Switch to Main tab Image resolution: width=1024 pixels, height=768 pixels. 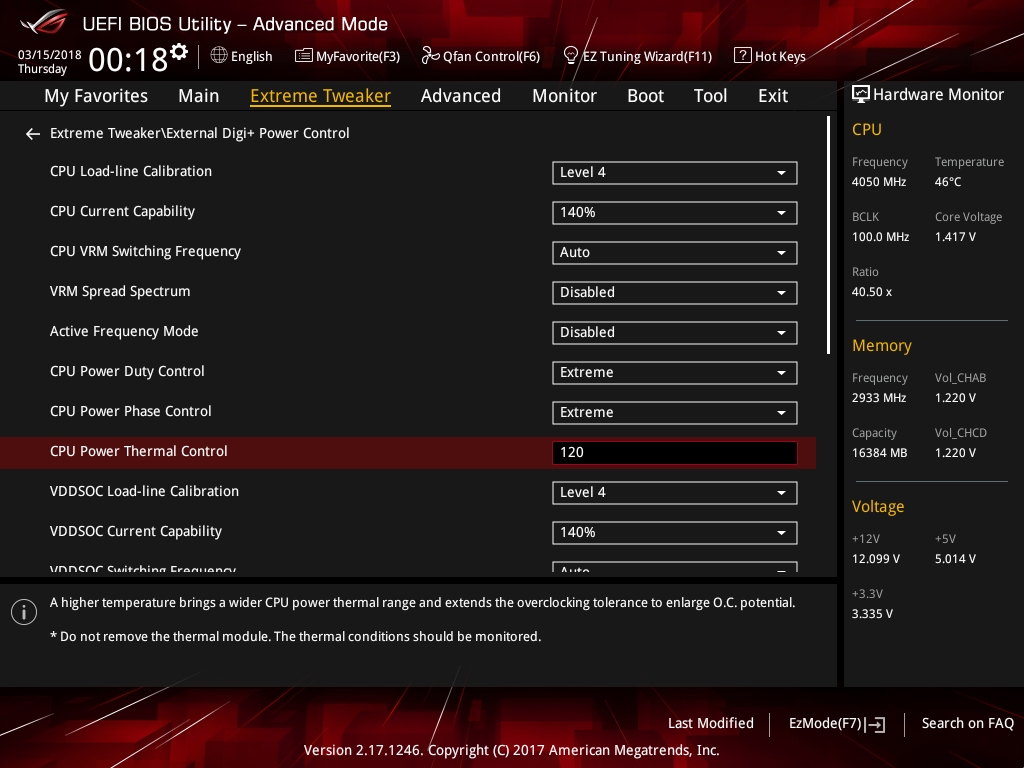tap(199, 96)
